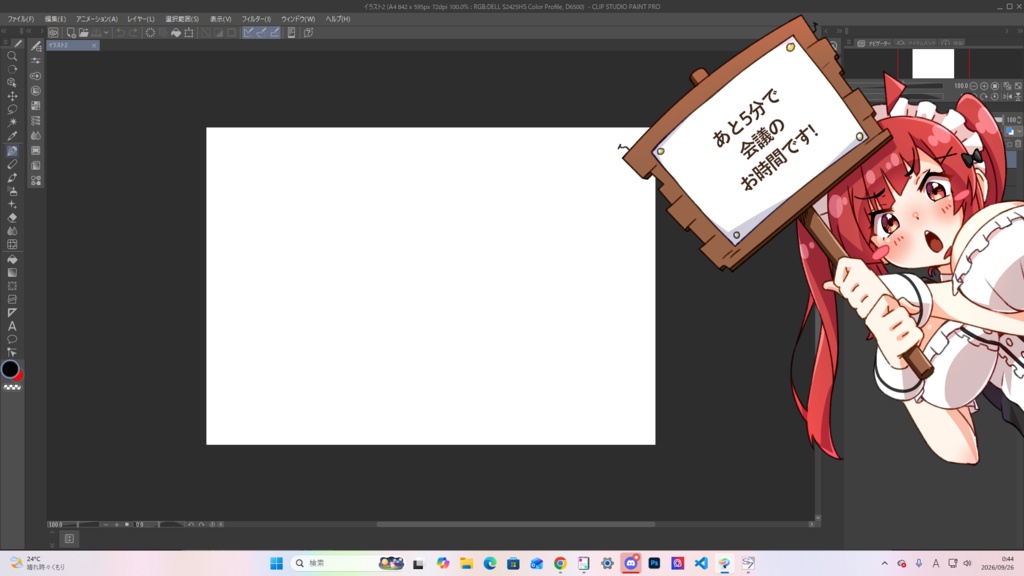Click the Clear icon in command bar
1024x576 pixels.
pos(150,32)
